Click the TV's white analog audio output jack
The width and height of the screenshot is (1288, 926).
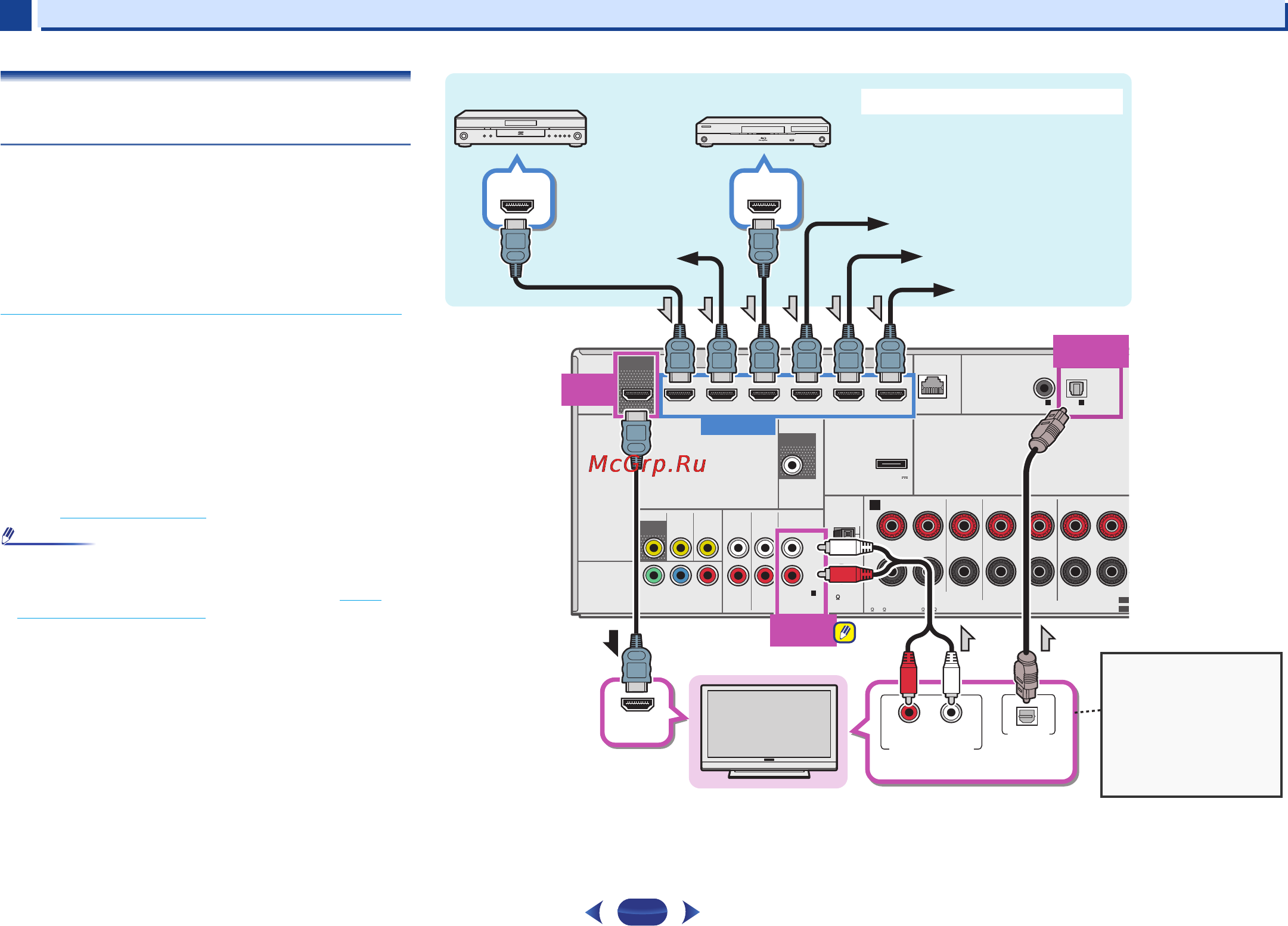(951, 712)
